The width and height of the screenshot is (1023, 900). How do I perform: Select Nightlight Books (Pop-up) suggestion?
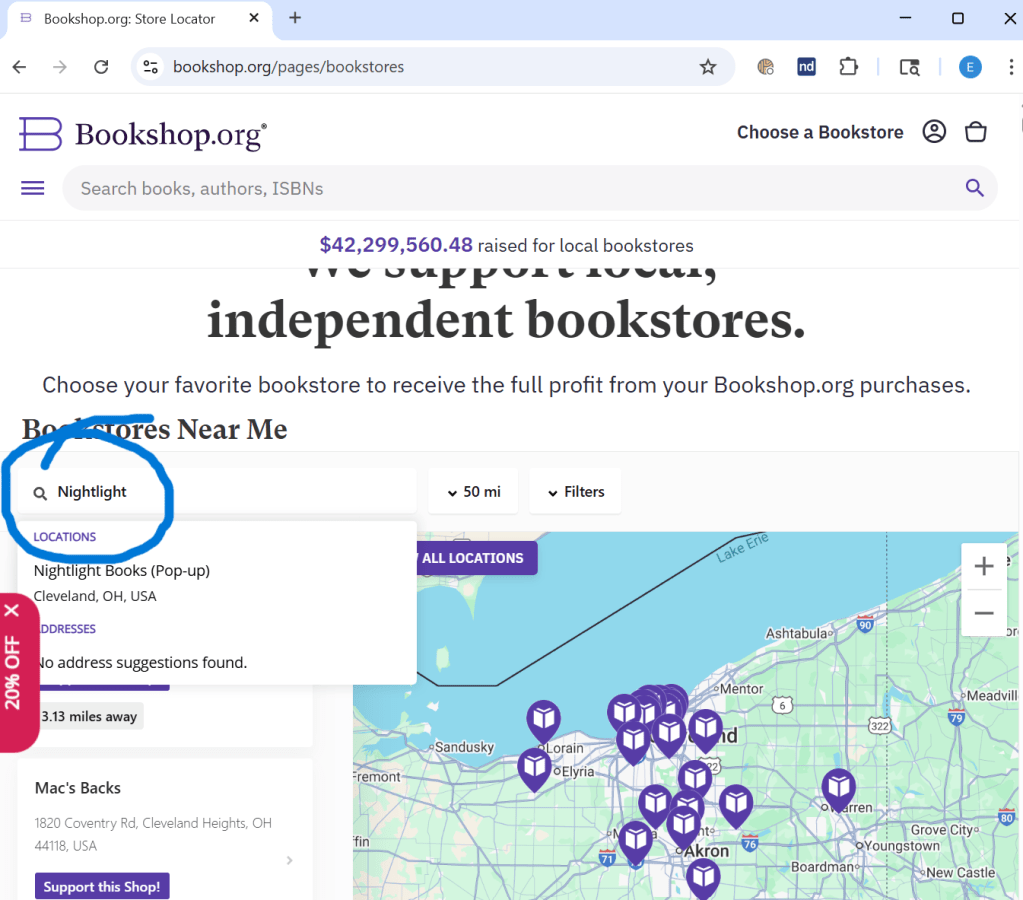click(x=122, y=571)
